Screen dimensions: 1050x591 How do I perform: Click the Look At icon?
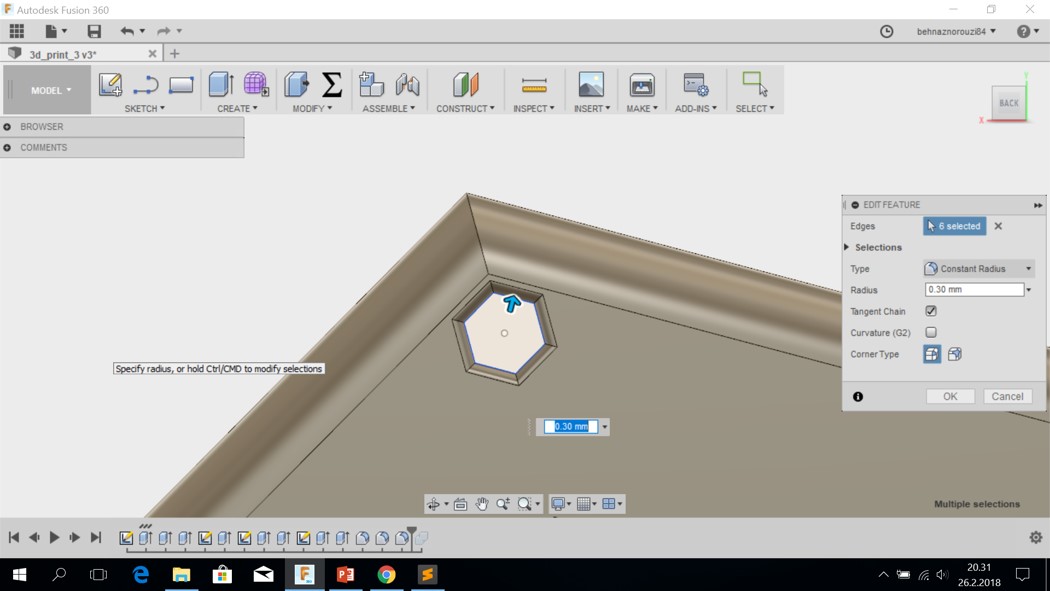pos(460,504)
